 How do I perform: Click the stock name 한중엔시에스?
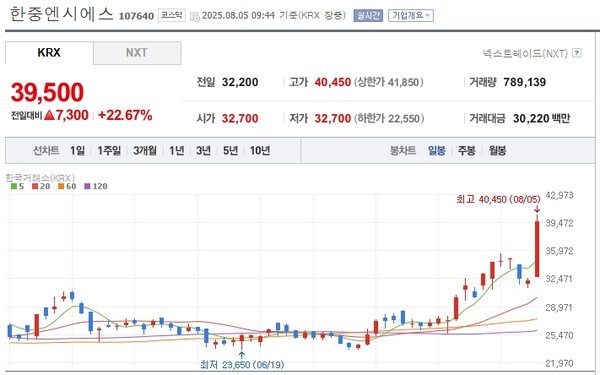click(x=61, y=15)
